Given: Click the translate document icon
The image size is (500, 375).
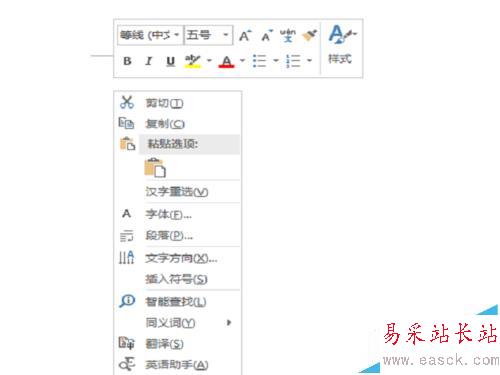Looking at the screenshot, I should (127, 343).
